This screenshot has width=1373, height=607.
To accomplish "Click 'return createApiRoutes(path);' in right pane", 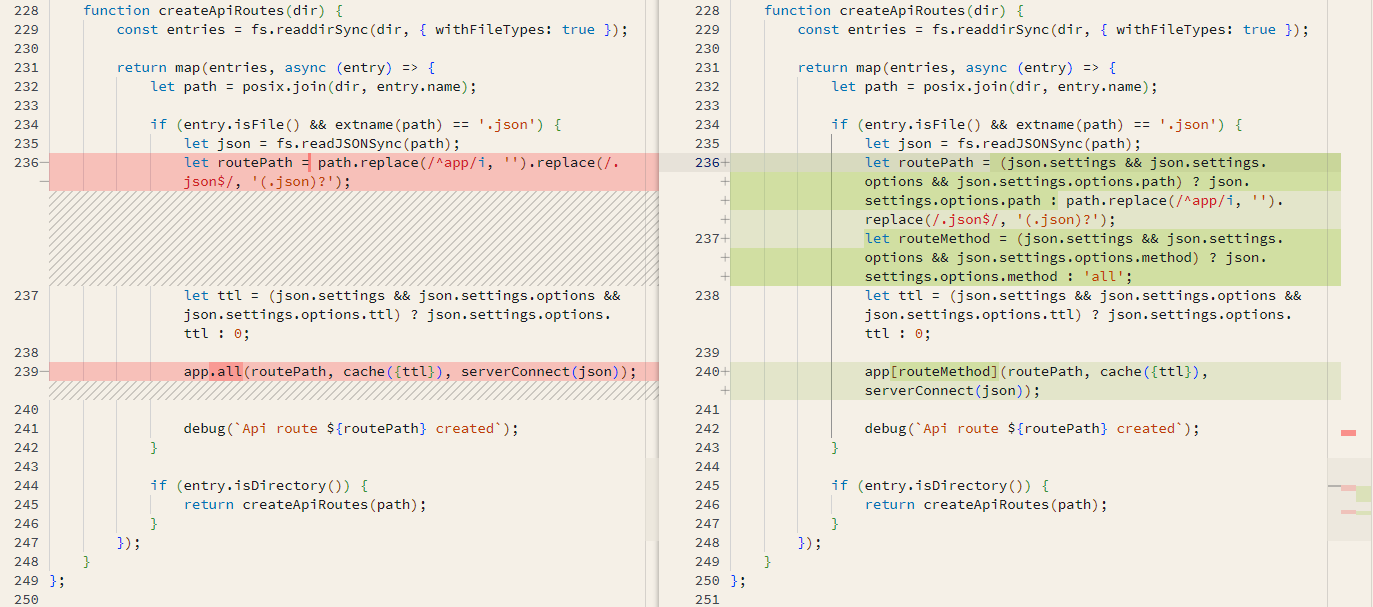I will tap(986, 504).
